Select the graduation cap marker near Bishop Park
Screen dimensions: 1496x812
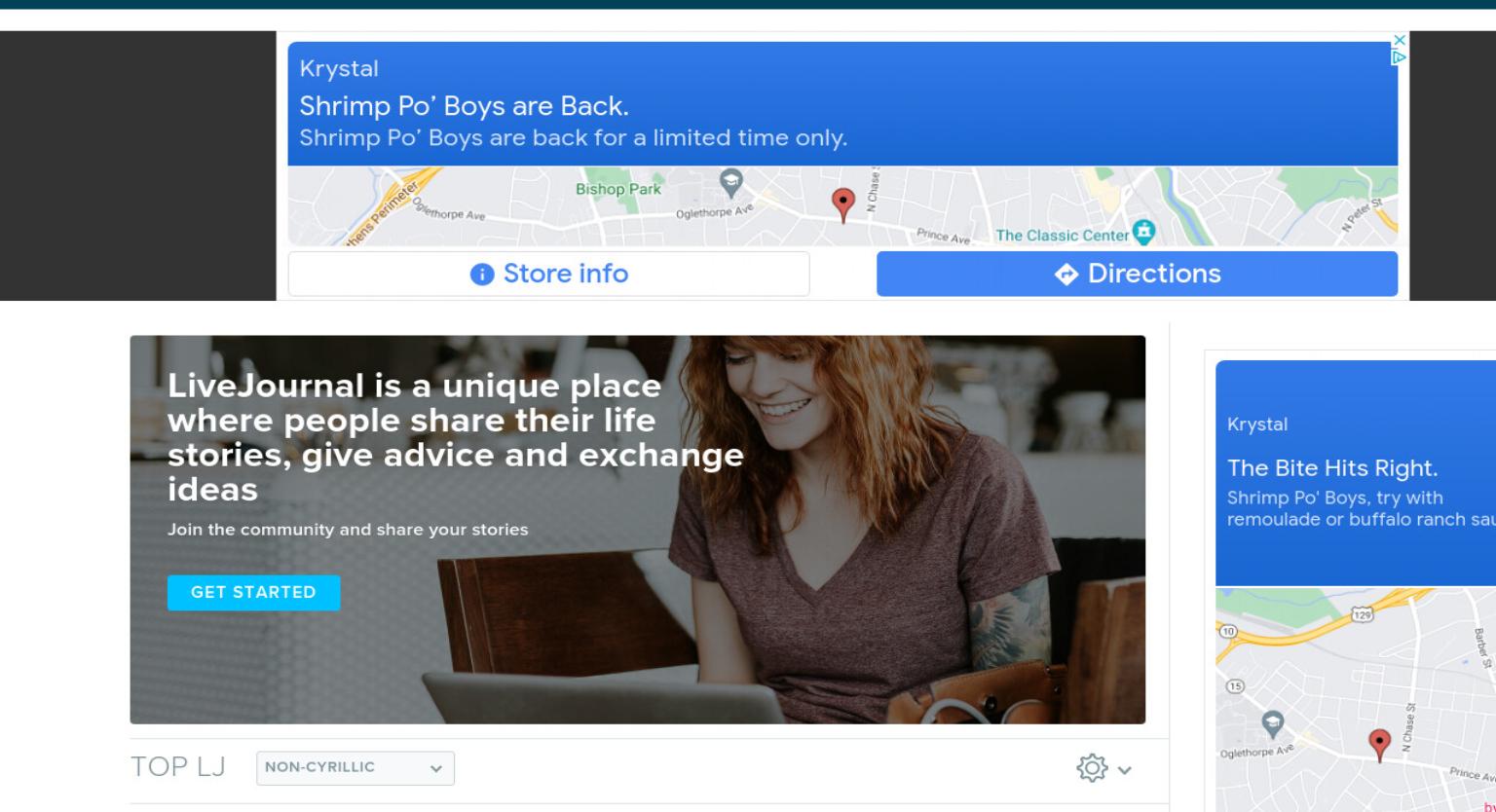click(x=730, y=180)
